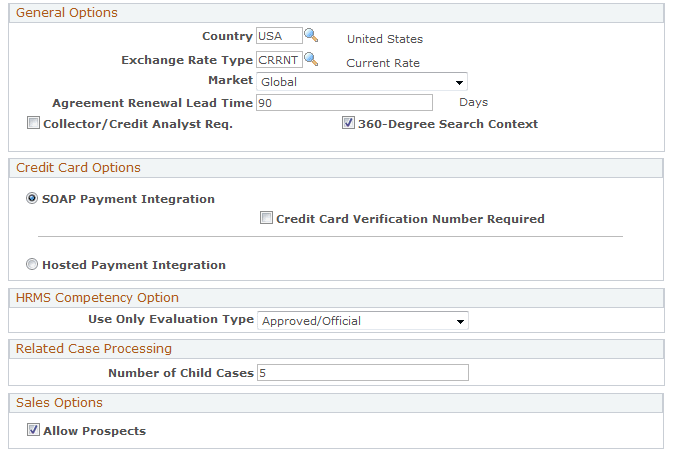This screenshot has height=461, width=678.
Task: Click the Exchange Rate Type field CRRNT
Action: click(279, 60)
